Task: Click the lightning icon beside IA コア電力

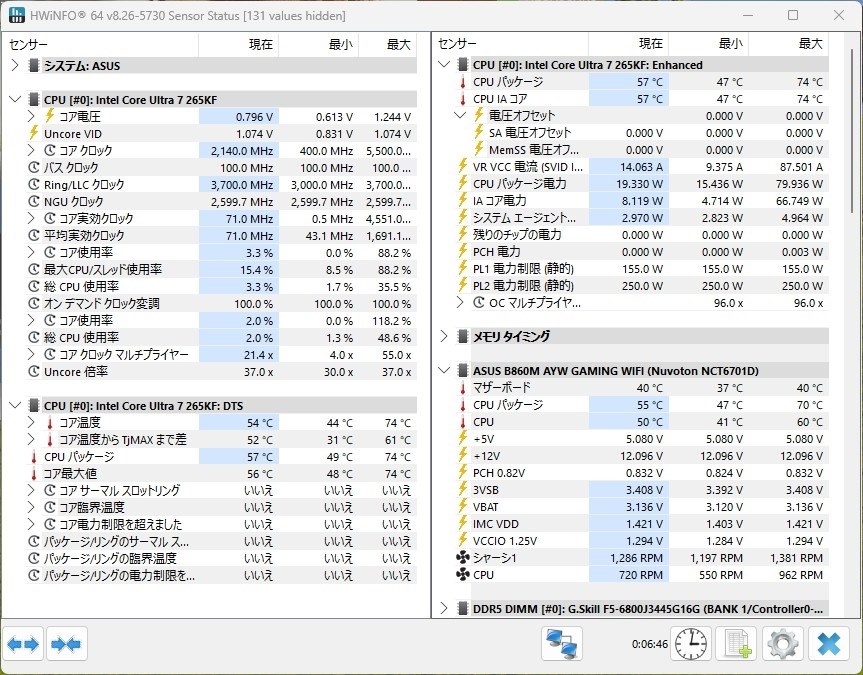Action: 463,200
